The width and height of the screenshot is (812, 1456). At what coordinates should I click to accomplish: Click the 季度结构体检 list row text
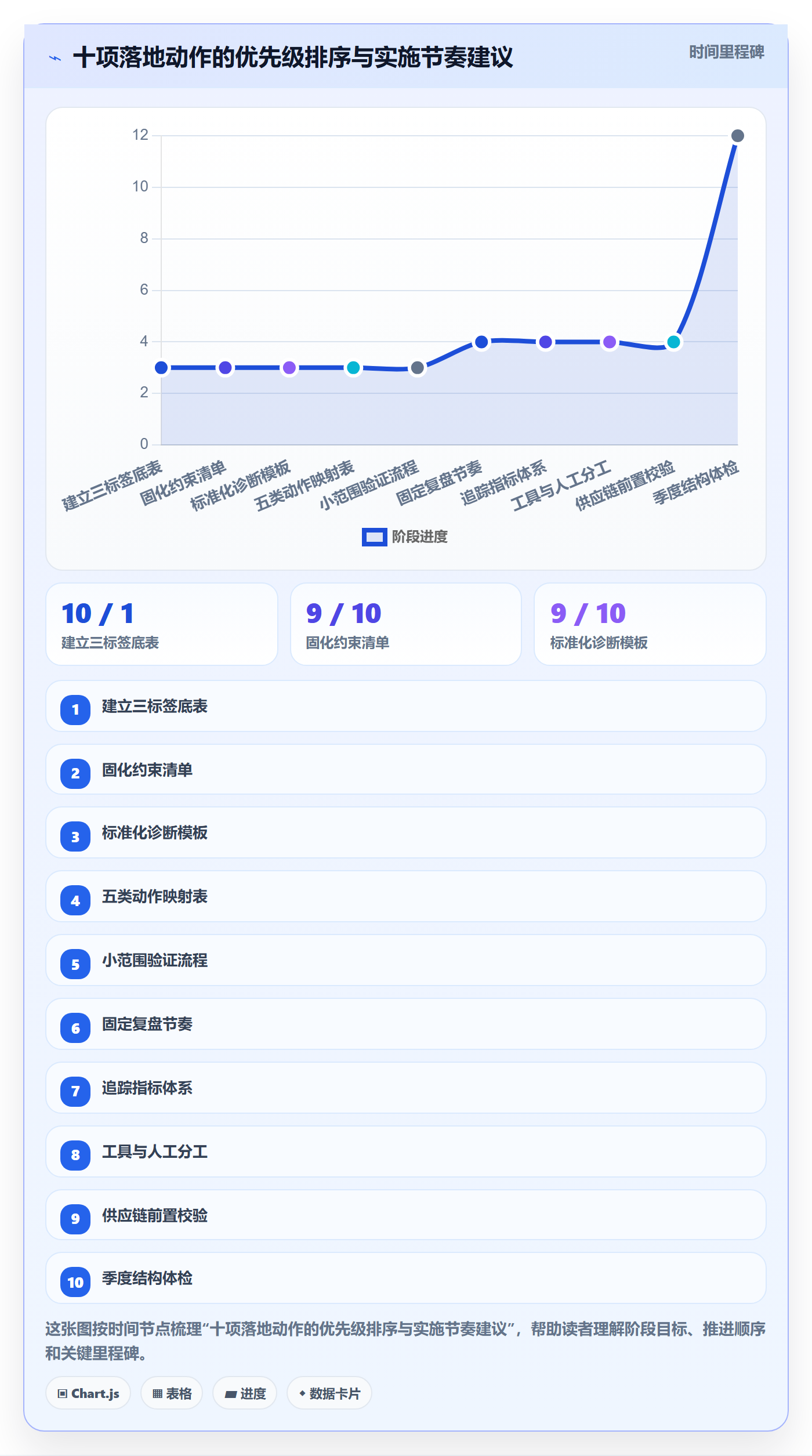tap(147, 1278)
